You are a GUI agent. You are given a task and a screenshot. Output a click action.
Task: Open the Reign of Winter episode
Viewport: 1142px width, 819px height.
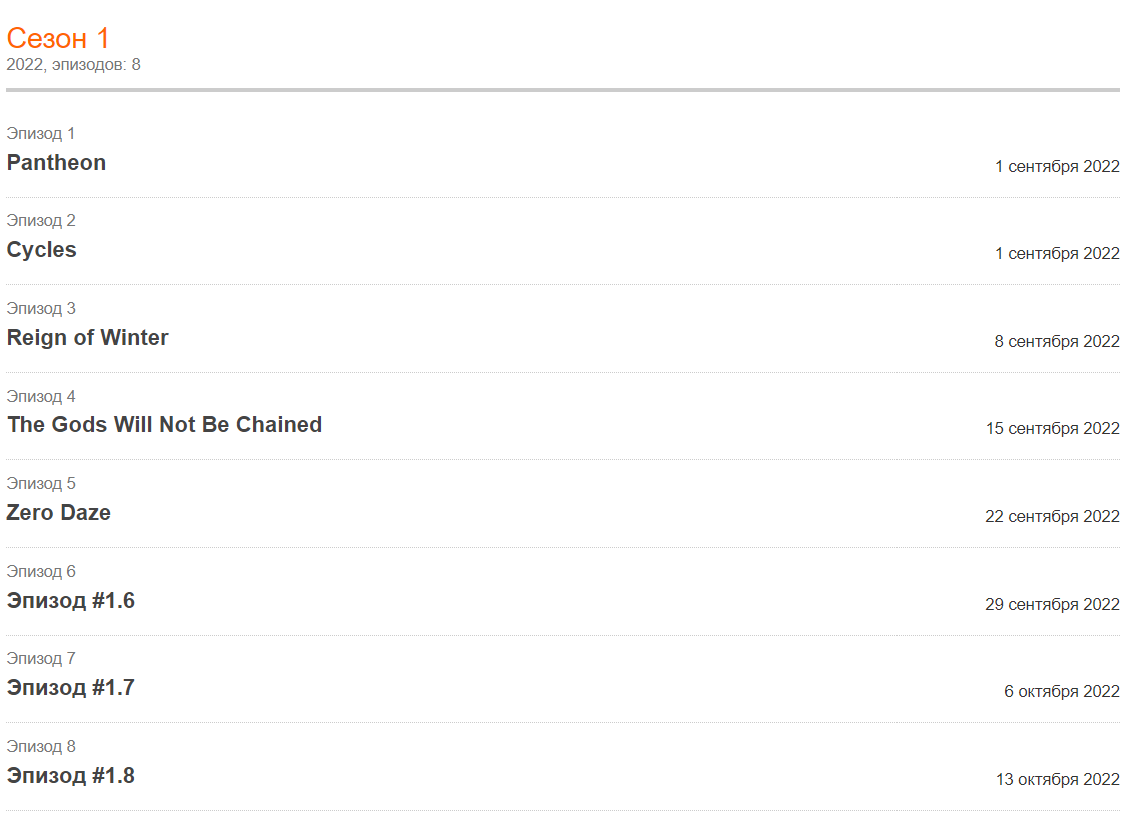click(88, 338)
